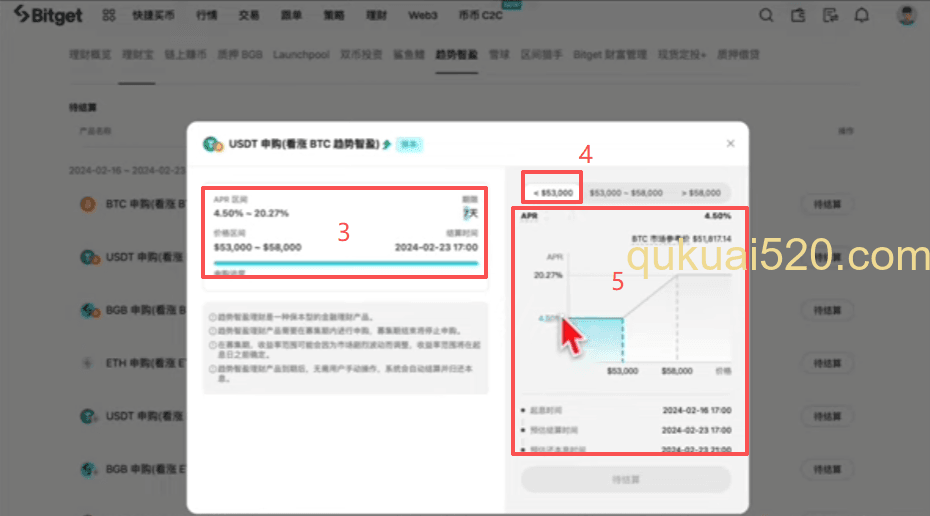Click the subscription progress bar in dialog

(346, 263)
